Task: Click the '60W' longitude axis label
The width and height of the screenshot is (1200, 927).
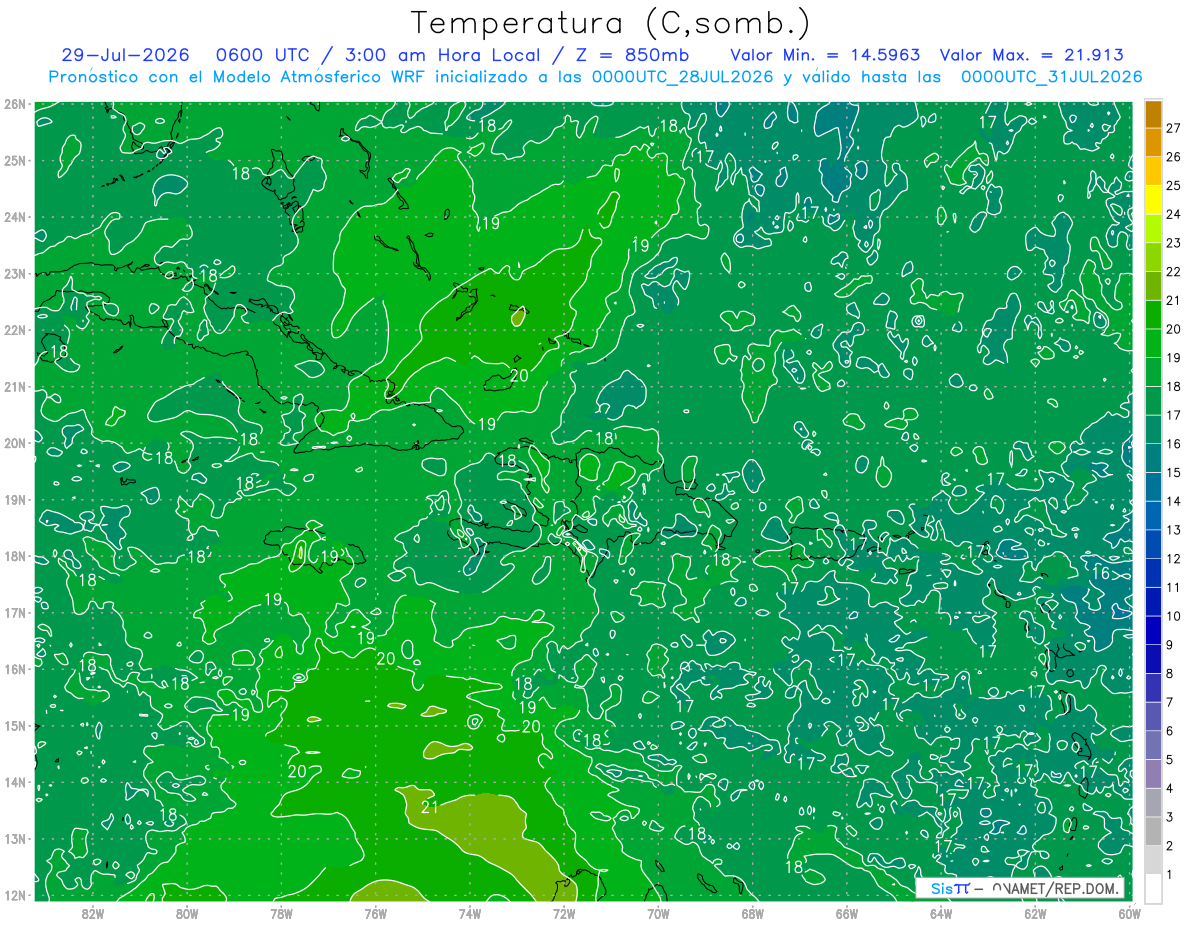Action: [1129, 913]
